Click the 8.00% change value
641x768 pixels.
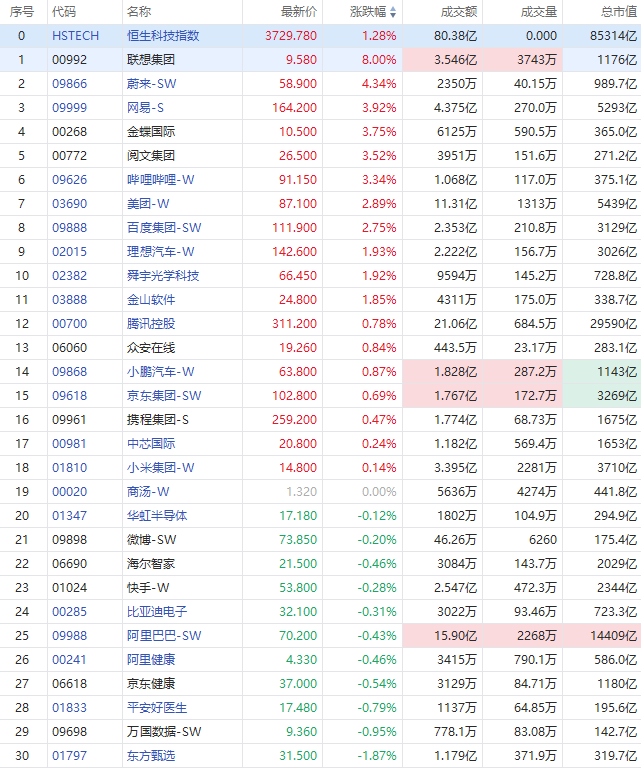379,60
